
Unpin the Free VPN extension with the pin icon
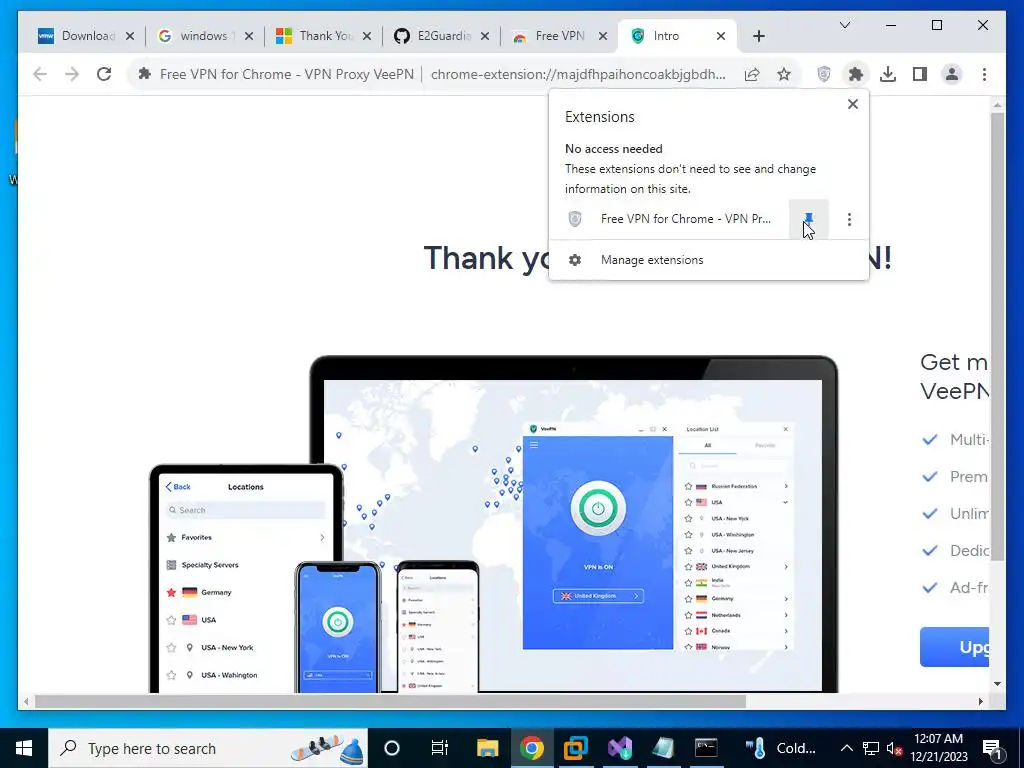coord(808,219)
